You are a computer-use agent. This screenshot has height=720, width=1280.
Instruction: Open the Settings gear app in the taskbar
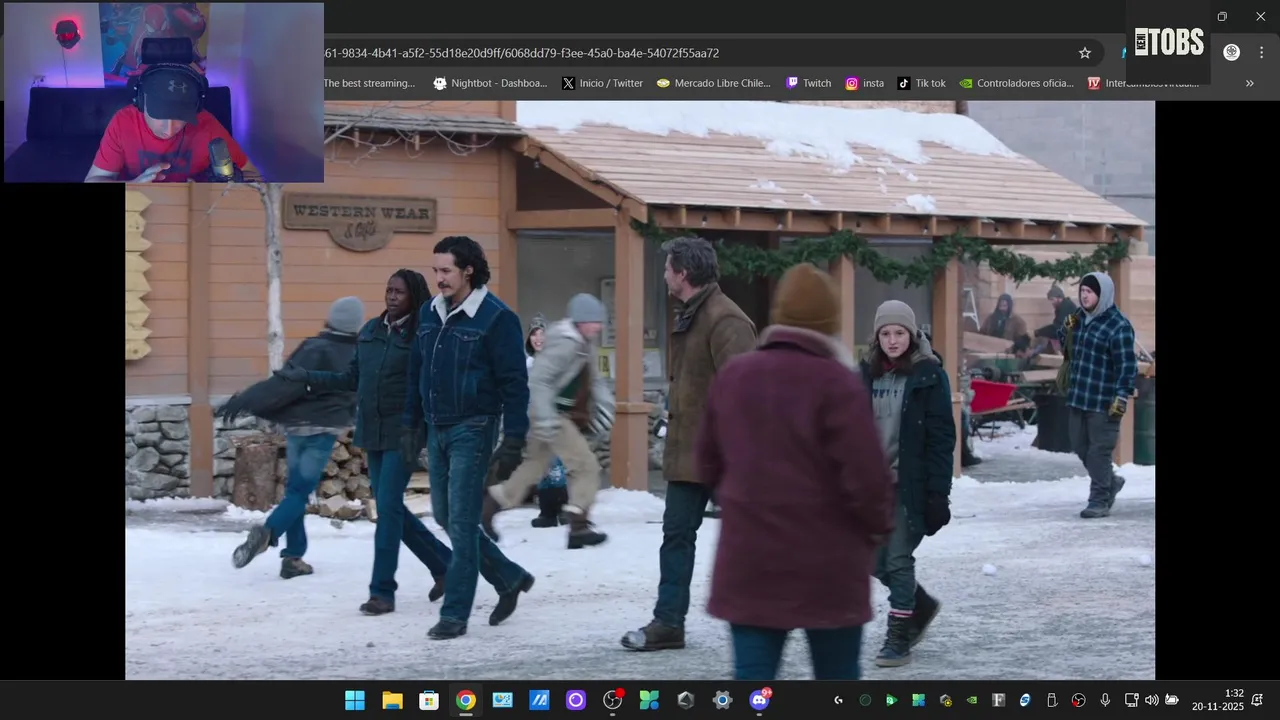click(x=723, y=700)
